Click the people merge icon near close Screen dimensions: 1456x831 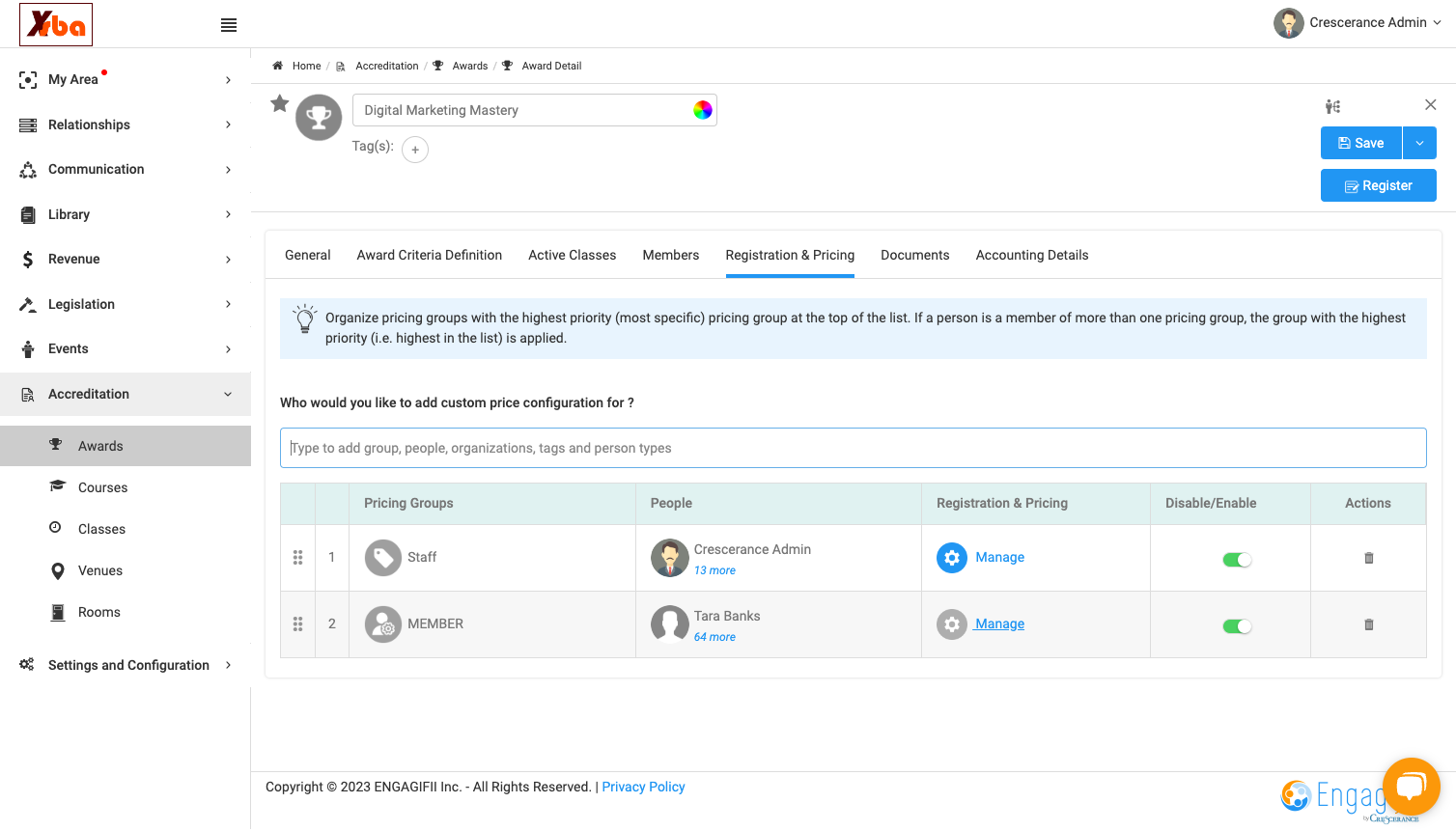point(1332,106)
